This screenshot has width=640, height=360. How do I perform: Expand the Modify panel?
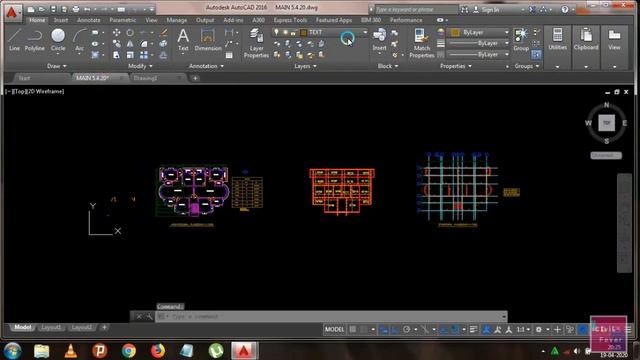coord(140,66)
